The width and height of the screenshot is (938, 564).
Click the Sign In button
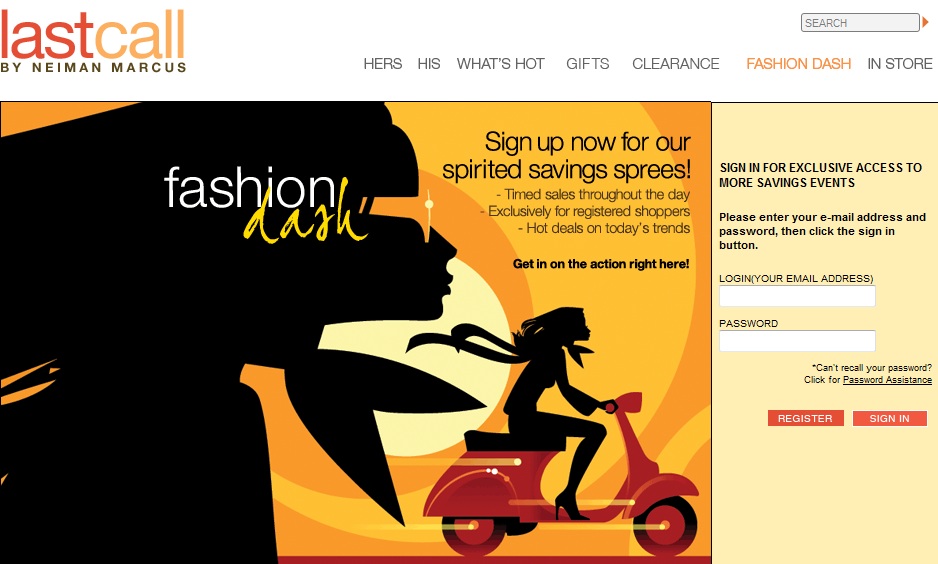coord(890,418)
